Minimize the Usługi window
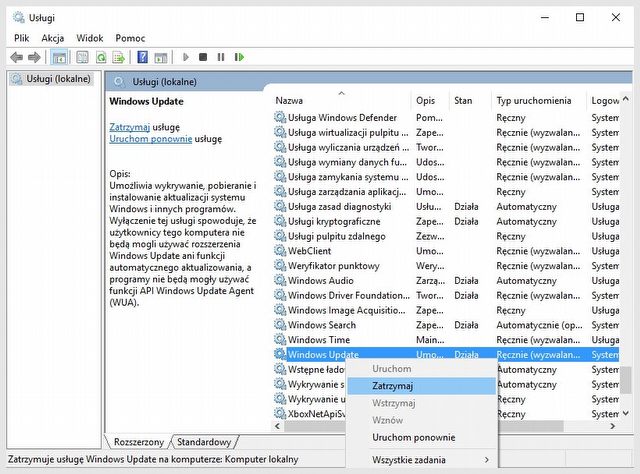 [544, 18]
